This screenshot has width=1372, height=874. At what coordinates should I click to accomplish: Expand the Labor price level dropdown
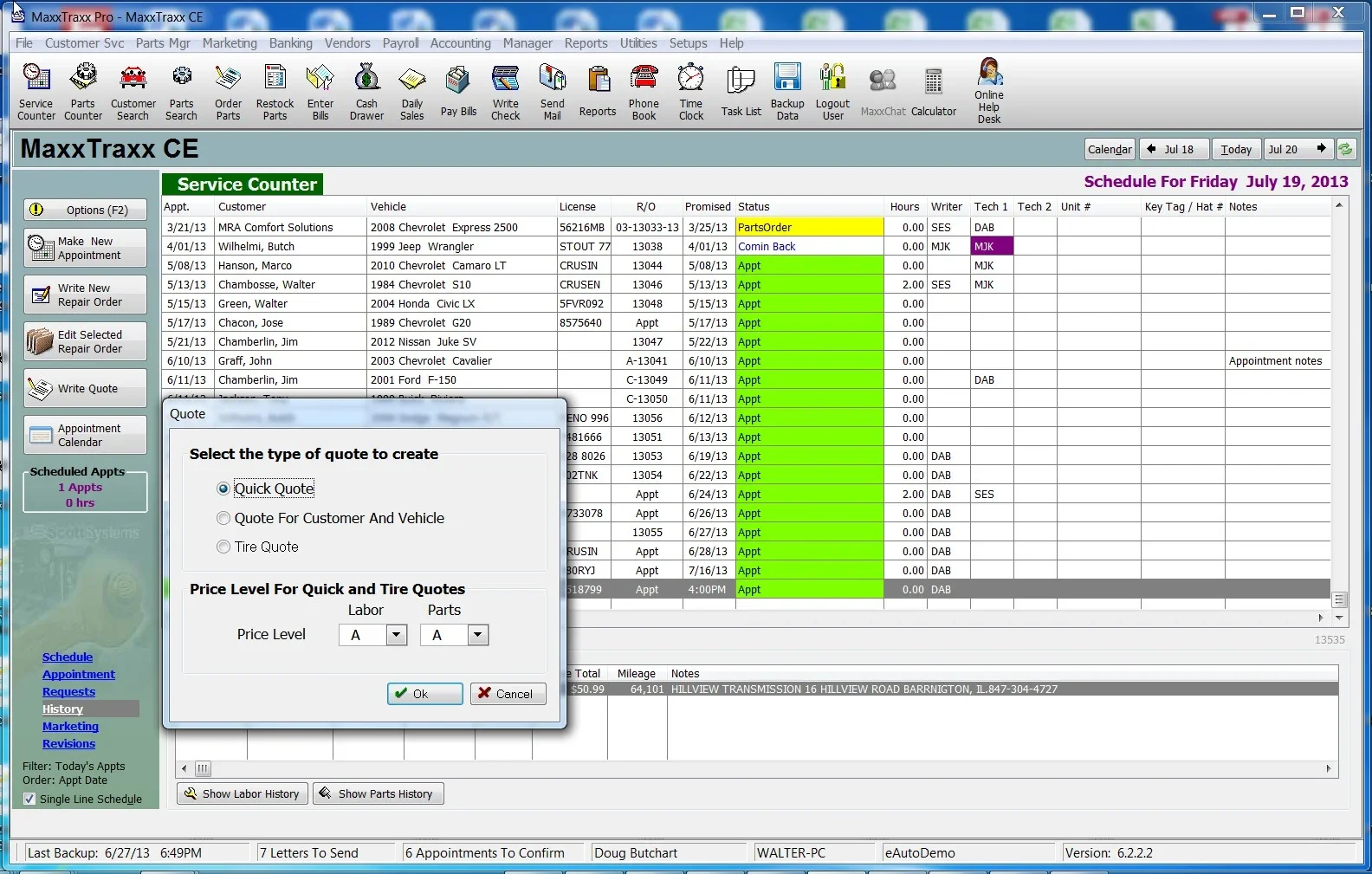[396, 635]
